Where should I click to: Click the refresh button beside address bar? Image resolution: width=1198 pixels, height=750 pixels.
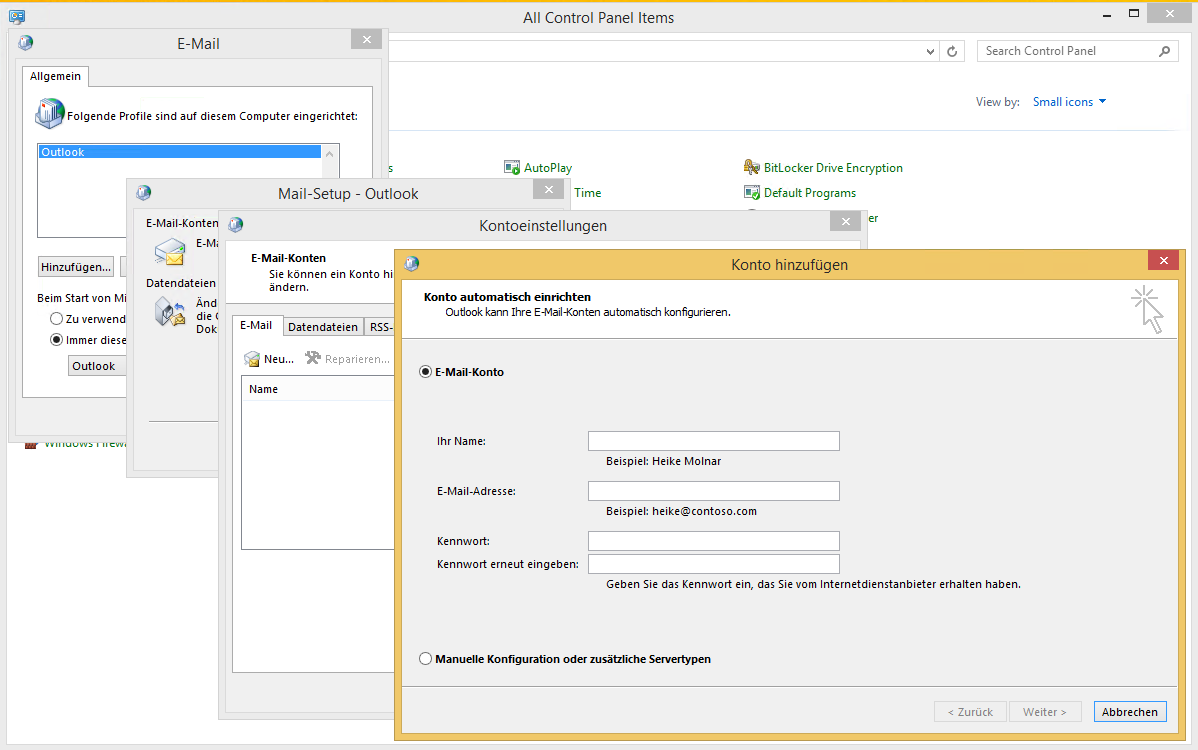tap(954, 51)
